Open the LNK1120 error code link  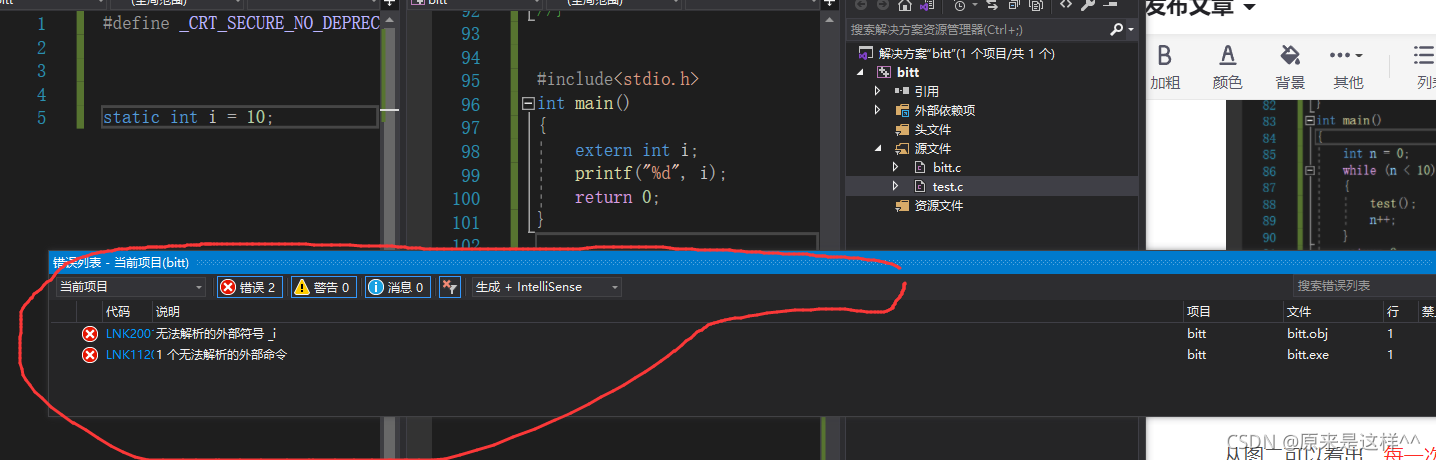[128, 354]
